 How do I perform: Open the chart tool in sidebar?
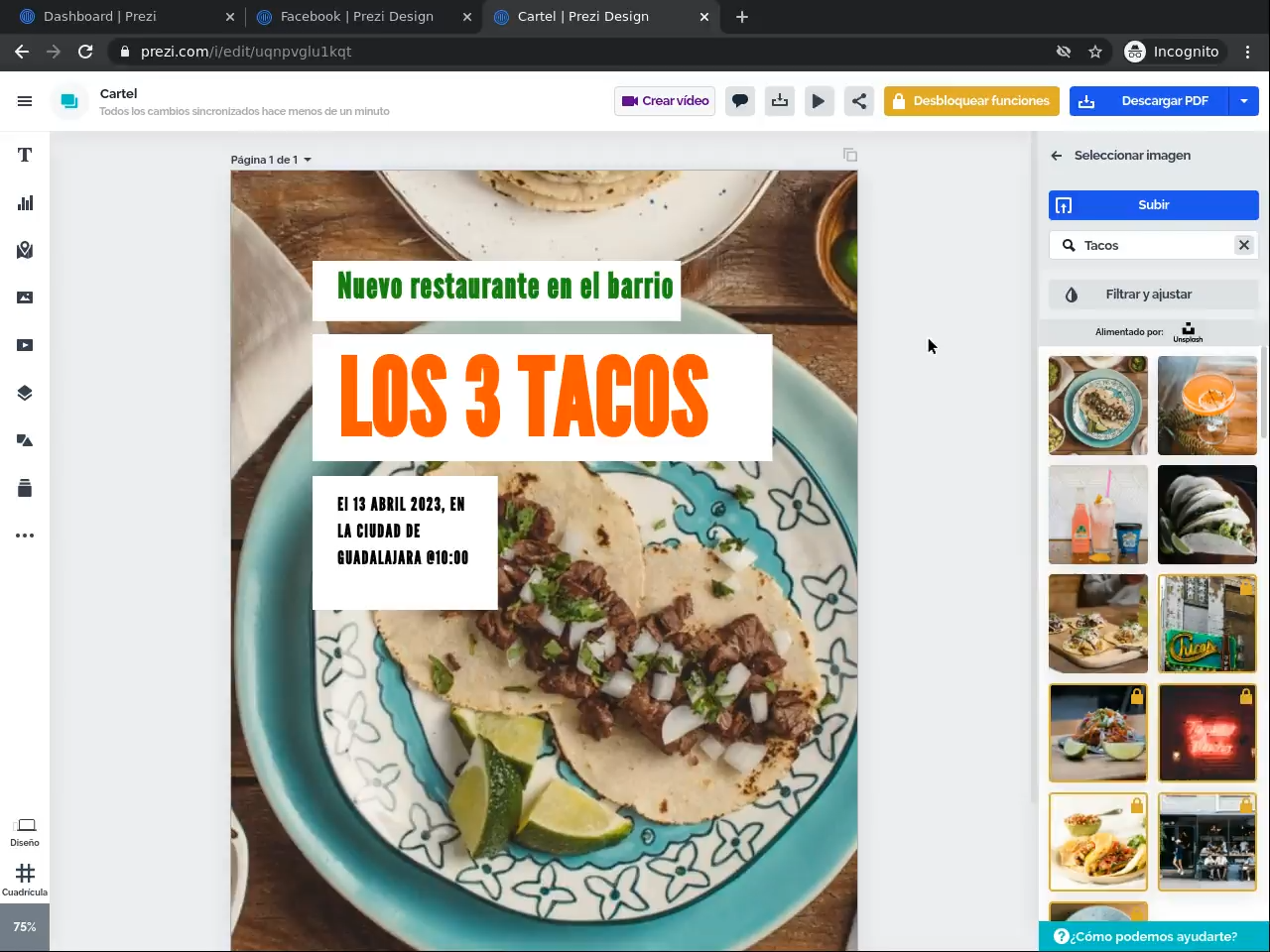pyautogui.click(x=25, y=202)
